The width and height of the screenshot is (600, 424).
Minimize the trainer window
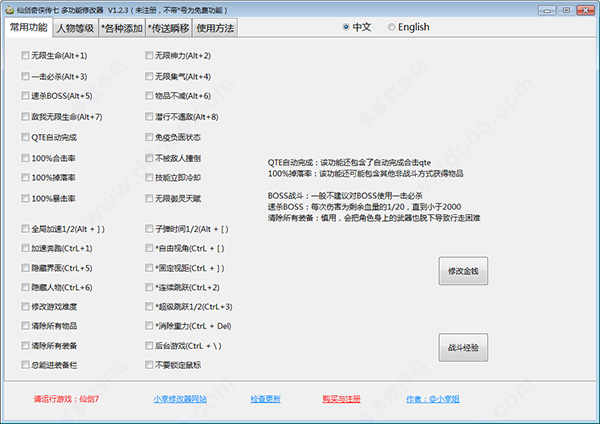click(x=547, y=10)
